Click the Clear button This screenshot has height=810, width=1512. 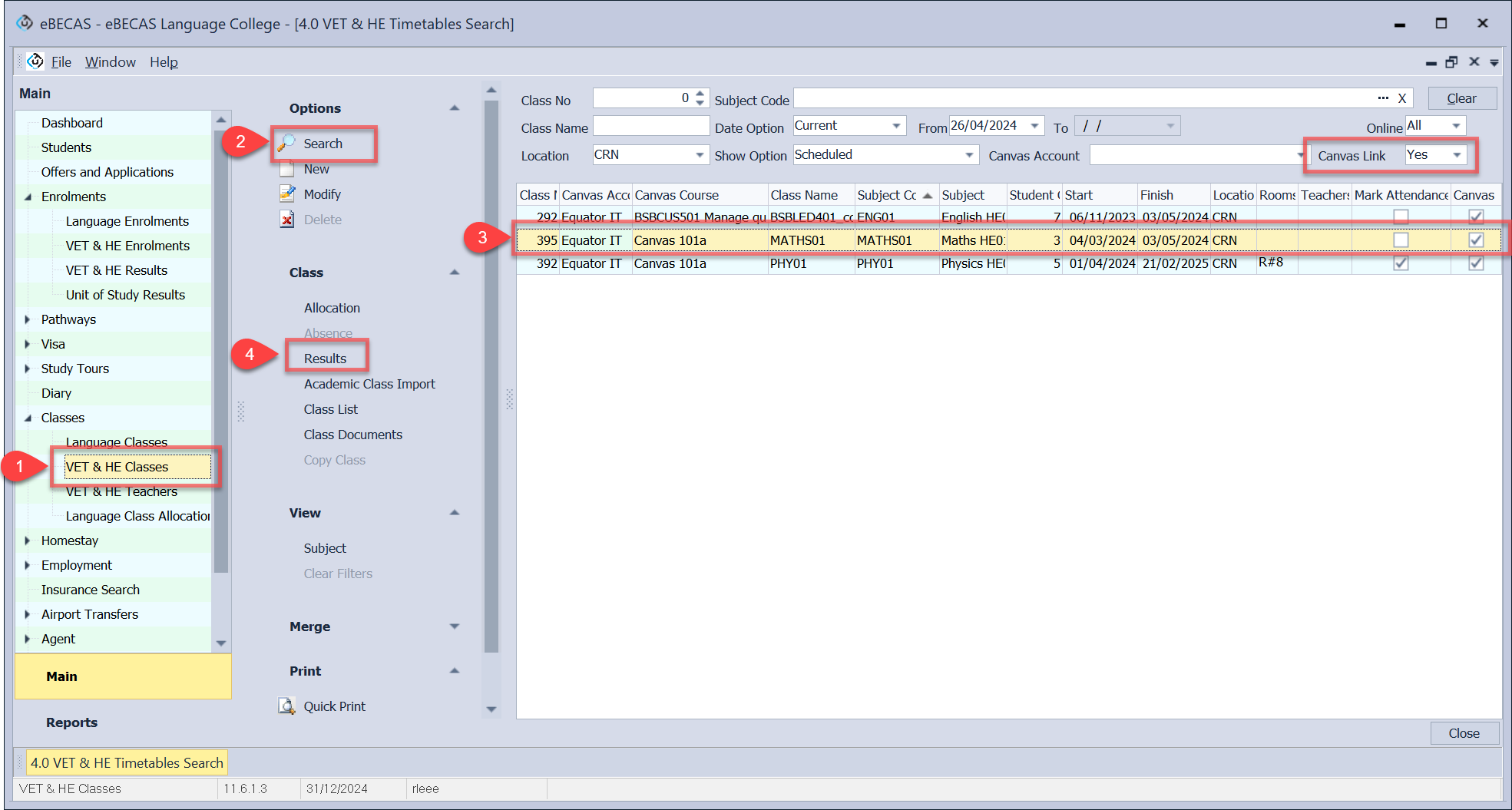(x=1461, y=98)
